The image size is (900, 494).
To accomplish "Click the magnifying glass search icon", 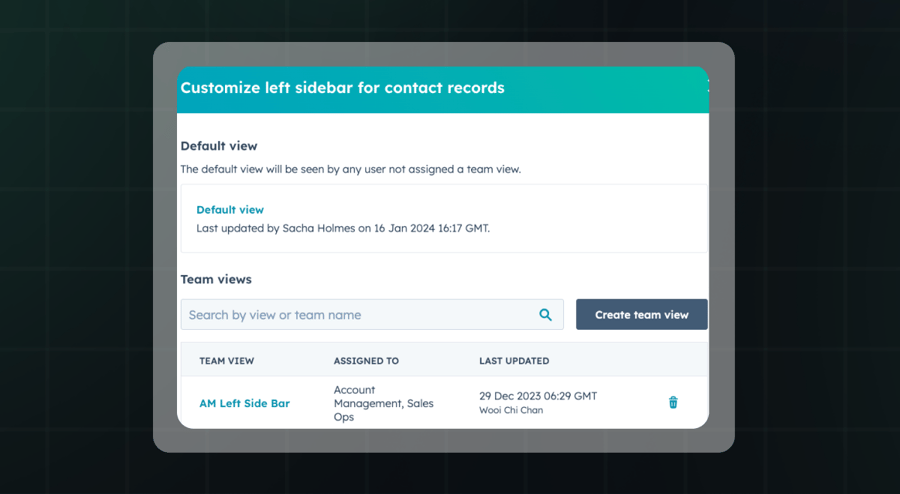I will 546,315.
